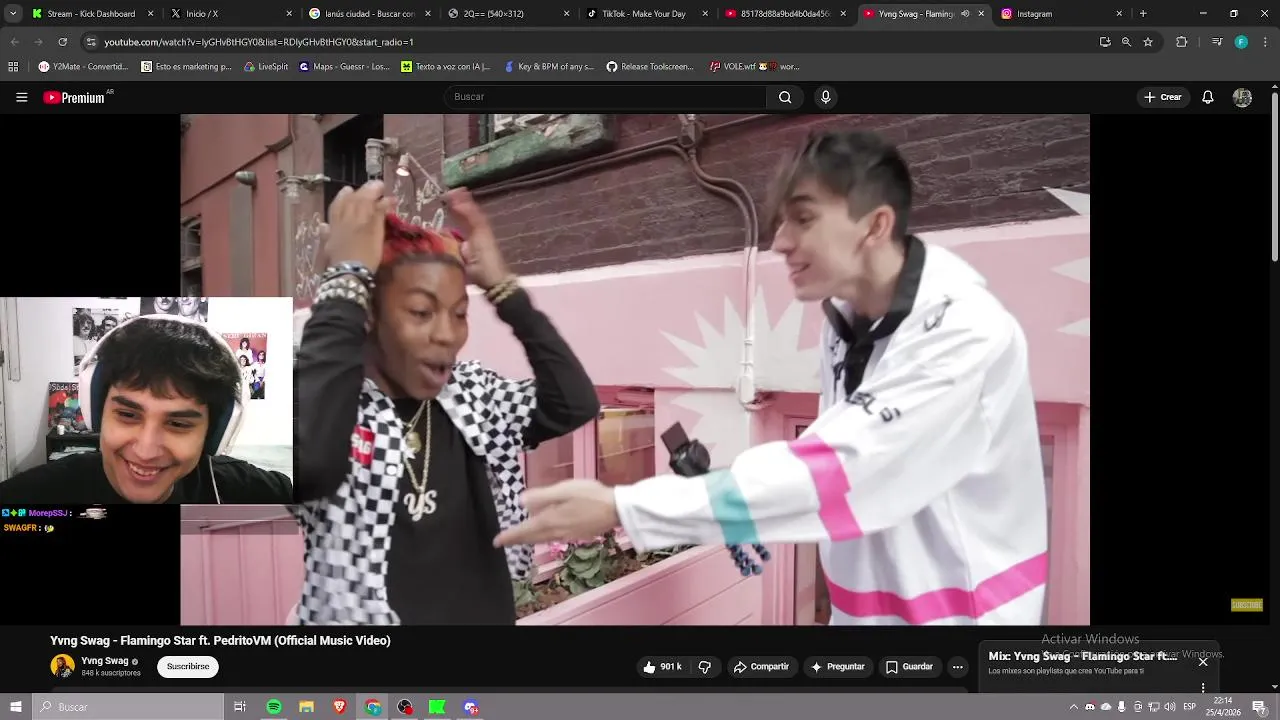Open Yvng Swag channel avatar

(62, 666)
